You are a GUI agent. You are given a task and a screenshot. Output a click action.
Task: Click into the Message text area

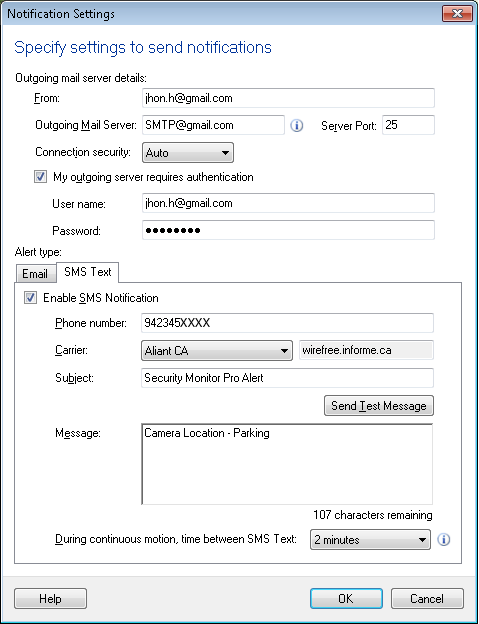[287, 464]
